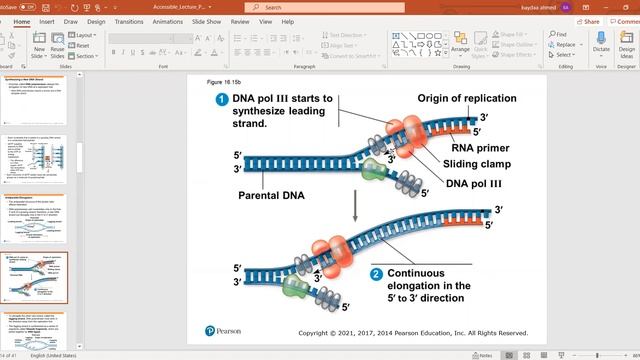Click Convert to SmartArt

click(x=351, y=56)
